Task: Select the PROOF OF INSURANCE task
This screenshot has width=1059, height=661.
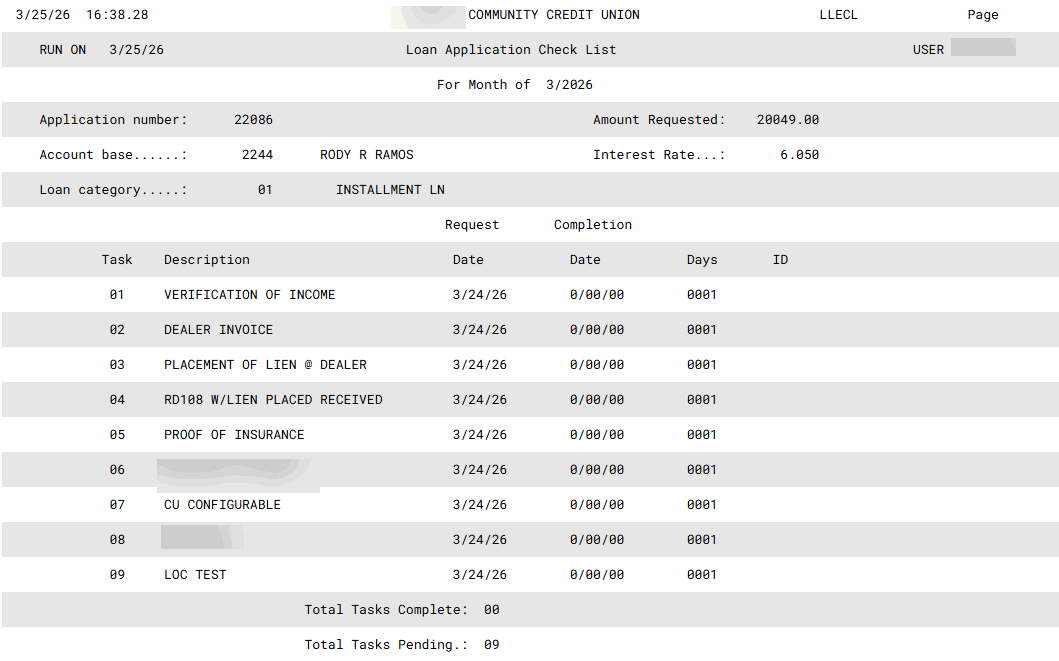Action: pyautogui.click(x=234, y=435)
